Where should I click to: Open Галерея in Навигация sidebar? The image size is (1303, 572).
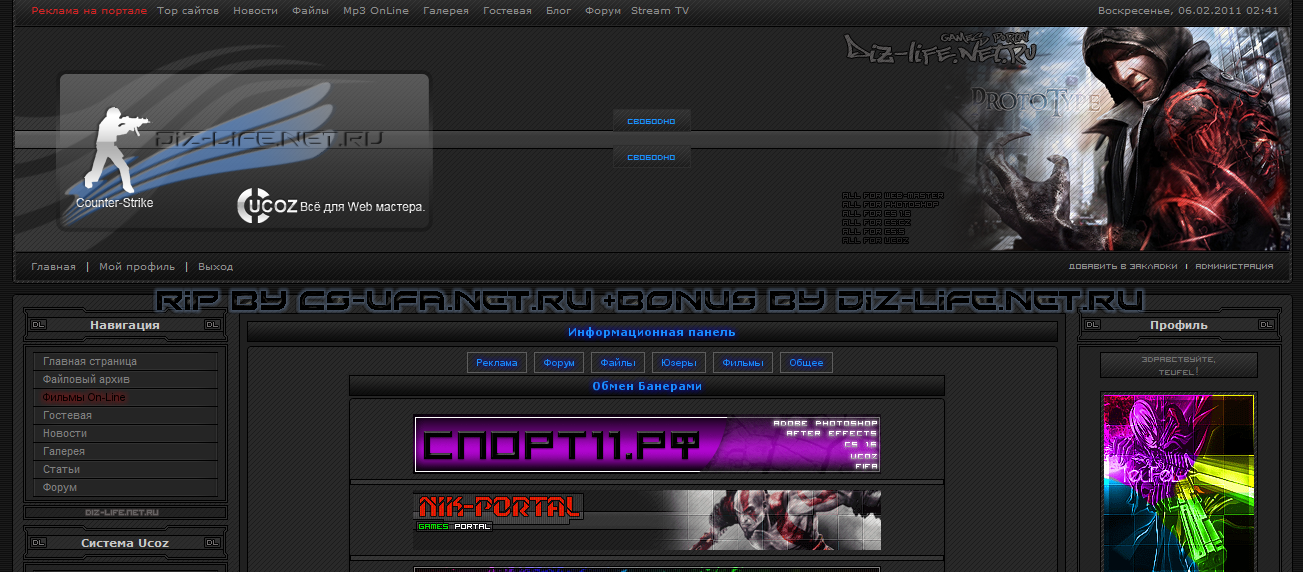126,451
